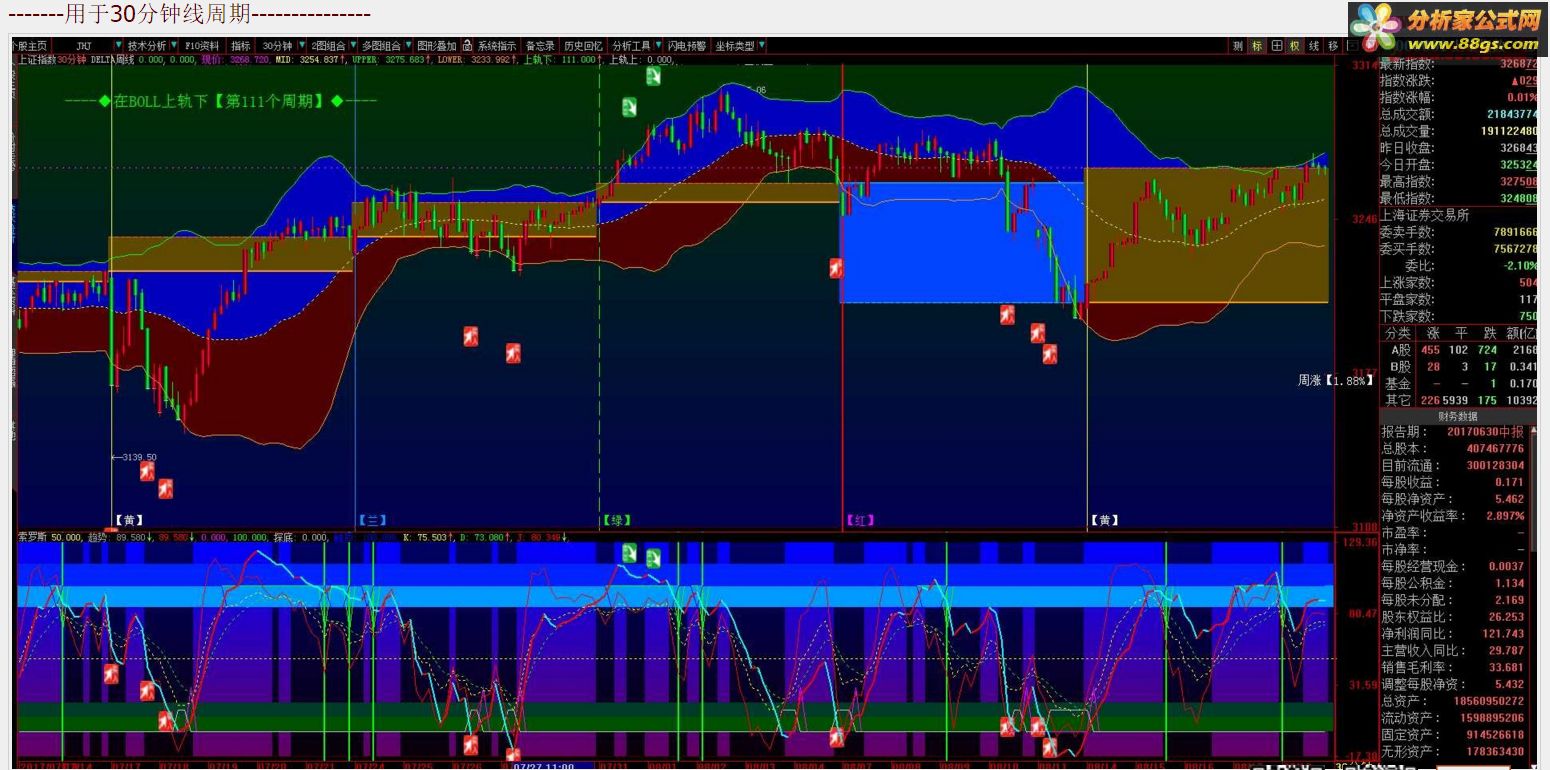Viewport: 1550px width, 770px height.
Task: Select the 30分钟 period button
Action: [277, 46]
